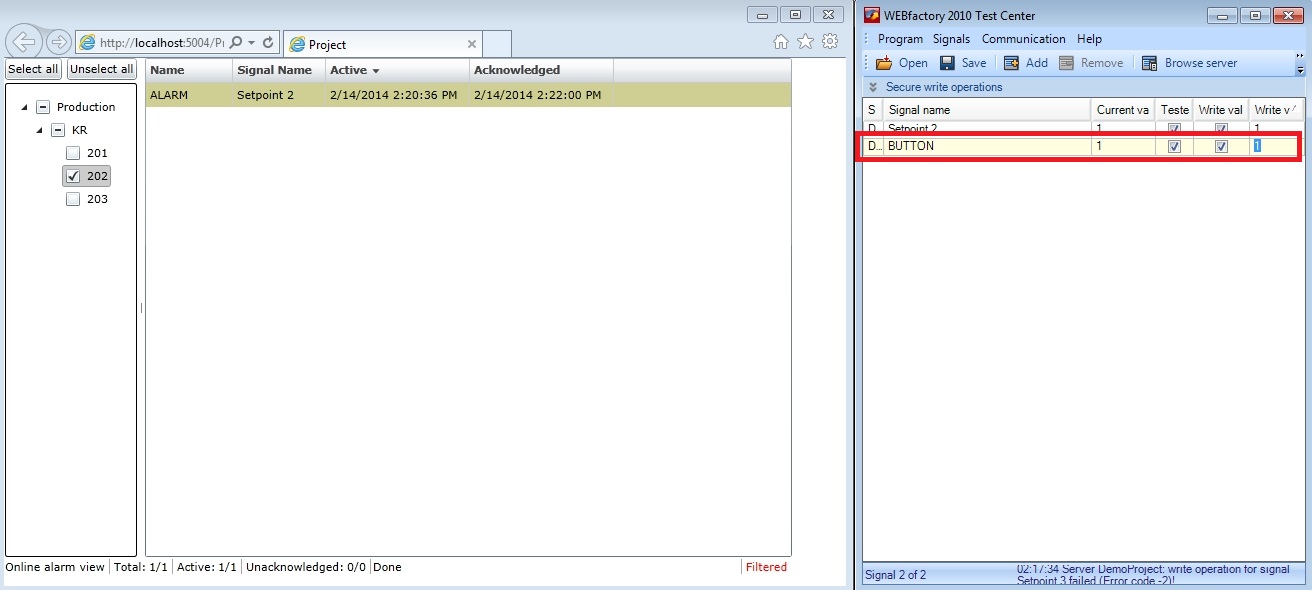Open the Communication menu

tap(1023, 39)
